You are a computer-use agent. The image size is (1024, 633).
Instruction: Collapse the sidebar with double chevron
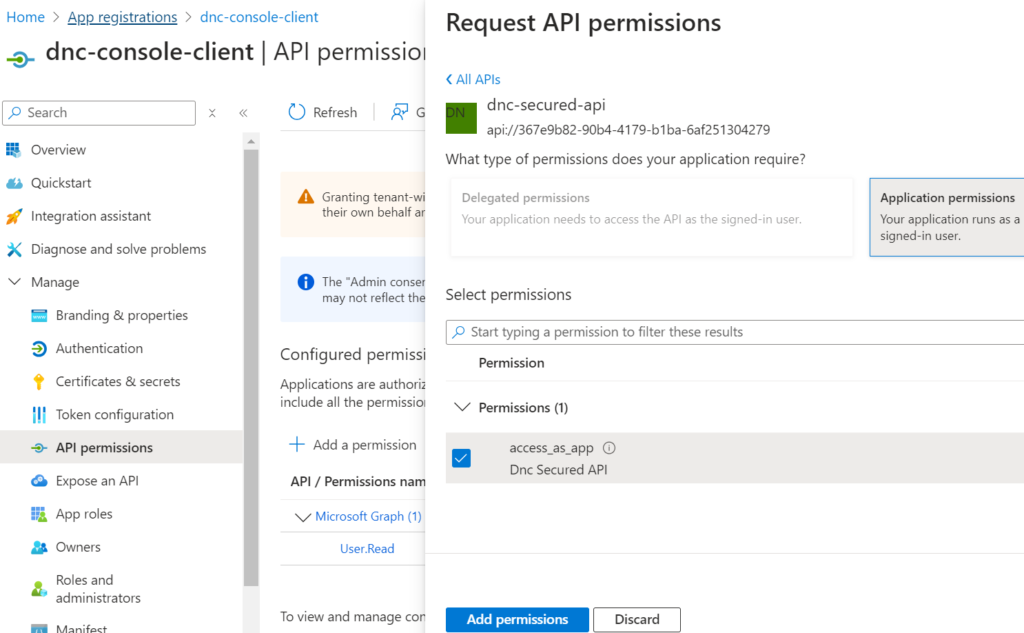pyautogui.click(x=243, y=113)
